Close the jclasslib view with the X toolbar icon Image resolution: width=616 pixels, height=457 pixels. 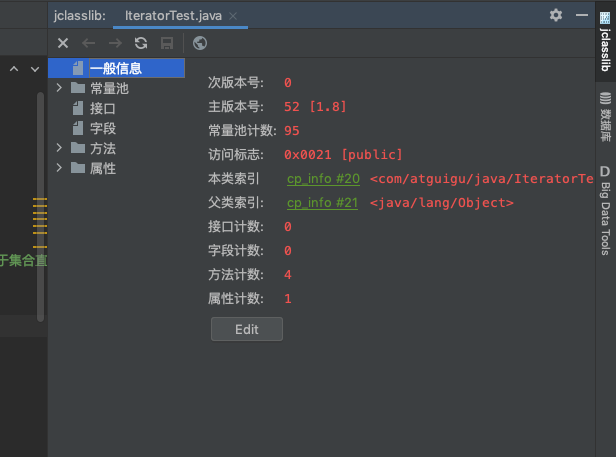(63, 43)
